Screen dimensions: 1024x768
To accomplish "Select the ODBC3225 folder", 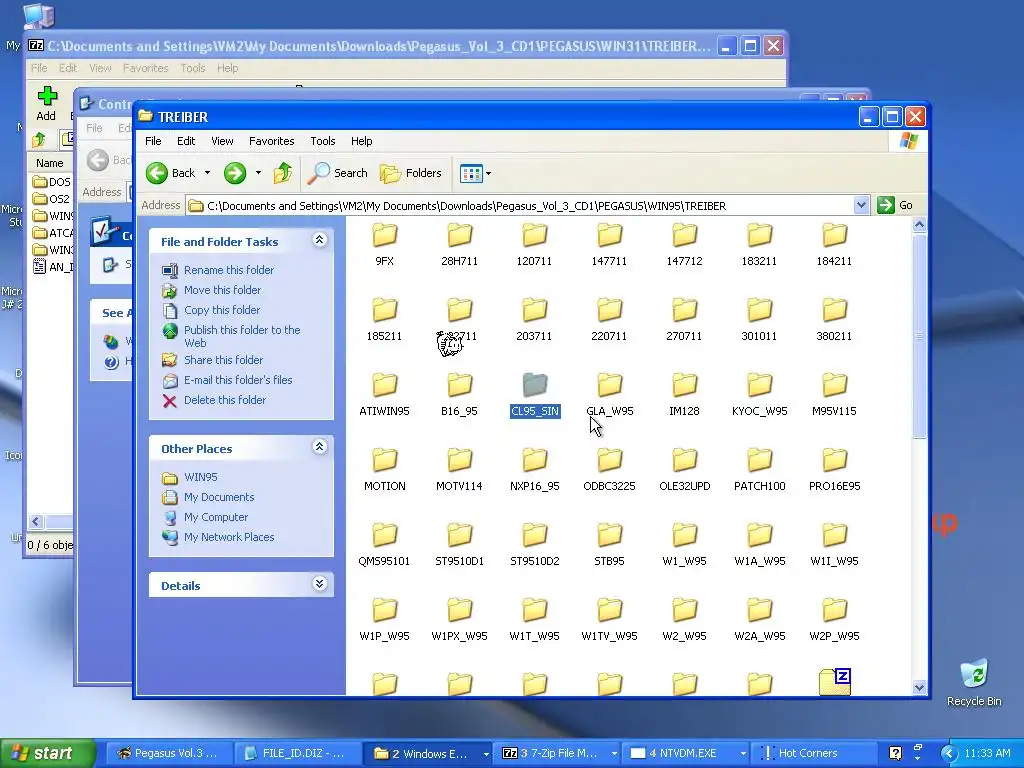I will point(609,469).
